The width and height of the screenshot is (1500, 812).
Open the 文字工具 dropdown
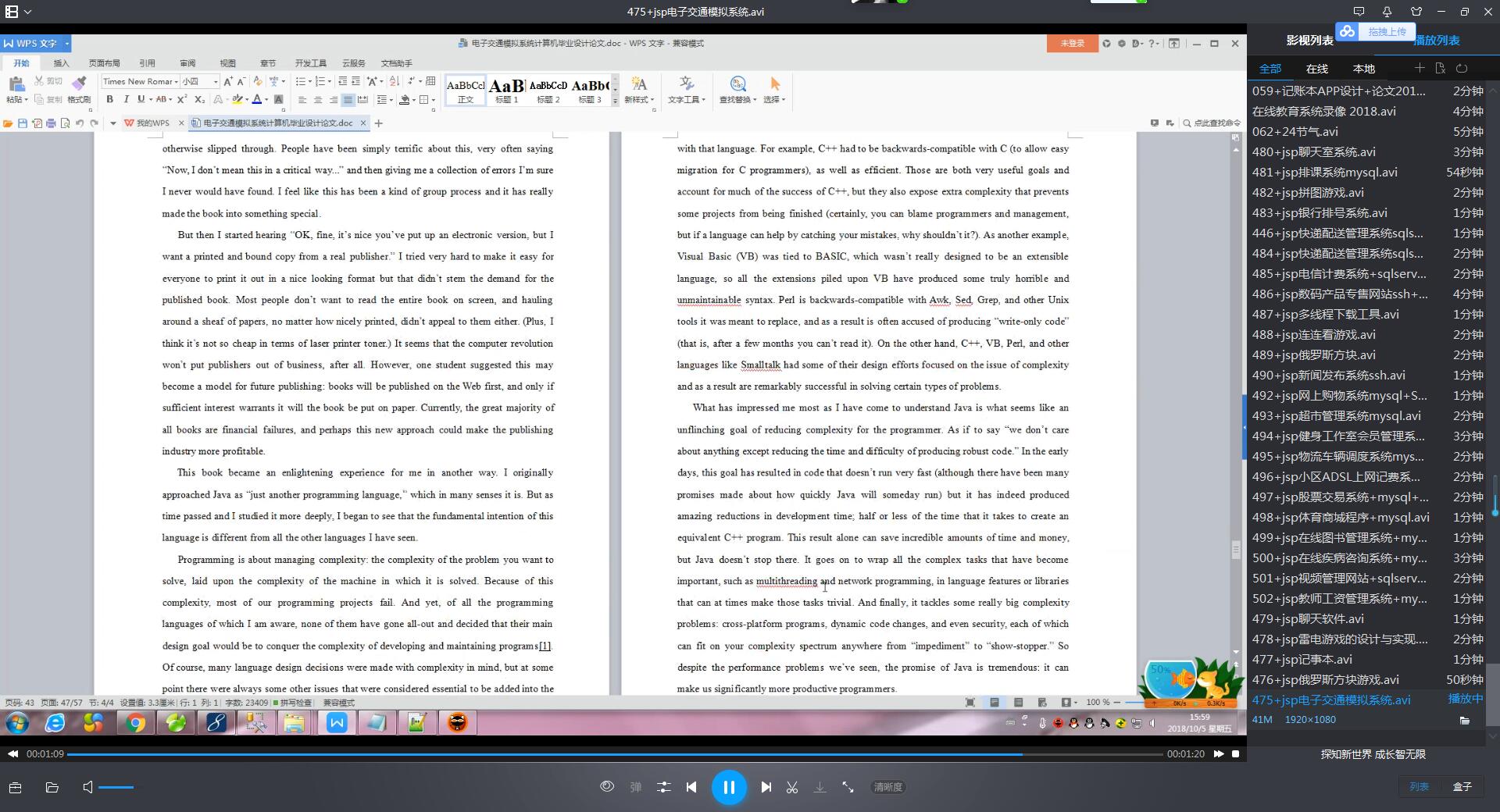coord(686,89)
